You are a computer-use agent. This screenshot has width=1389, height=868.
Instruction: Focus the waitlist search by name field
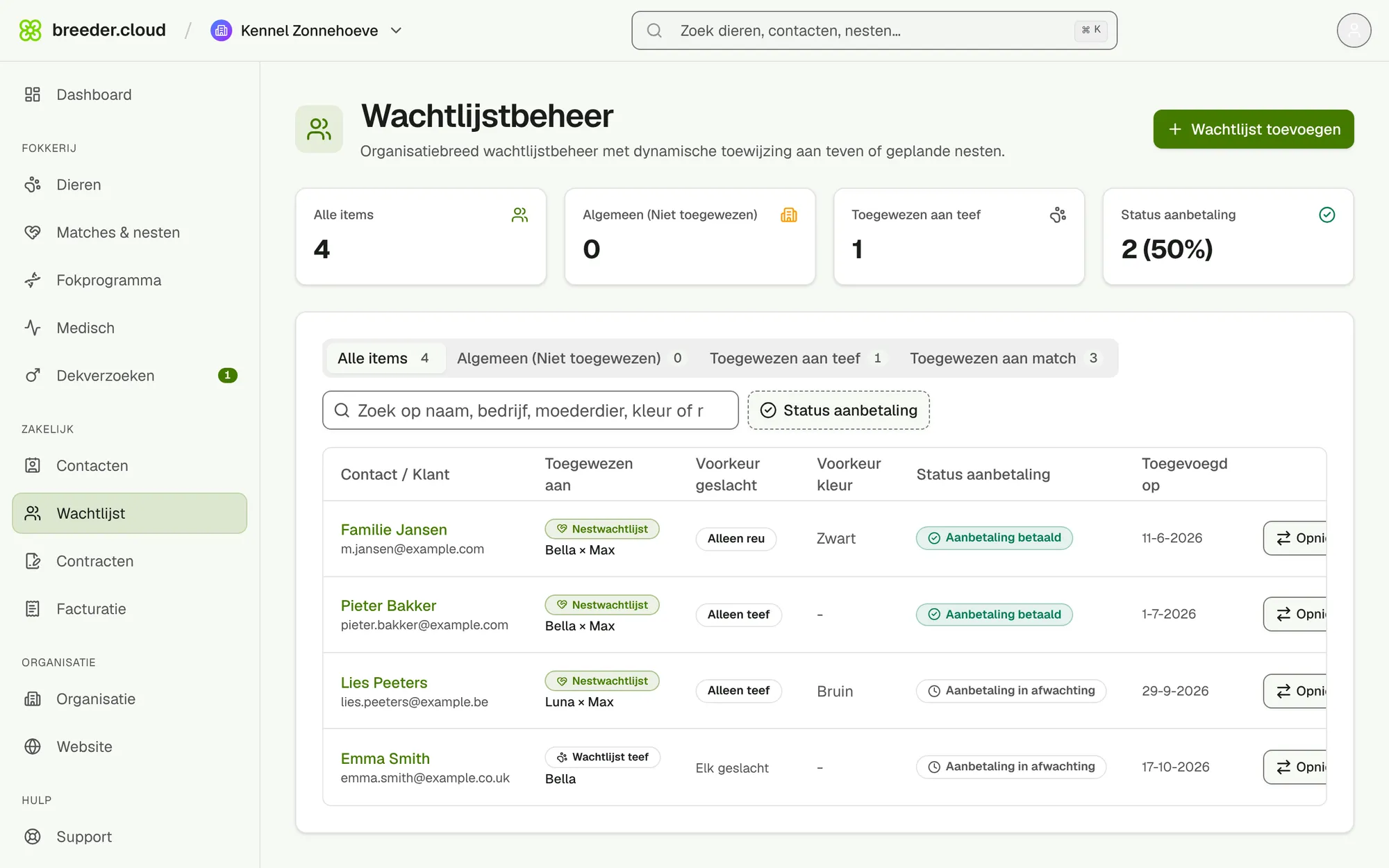click(x=531, y=410)
